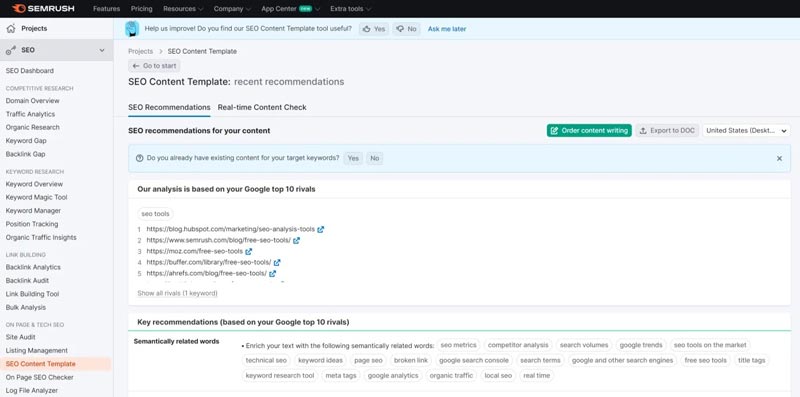This screenshot has height=397, width=800.
Task: Click Export to DOC button
Action: pos(667,131)
